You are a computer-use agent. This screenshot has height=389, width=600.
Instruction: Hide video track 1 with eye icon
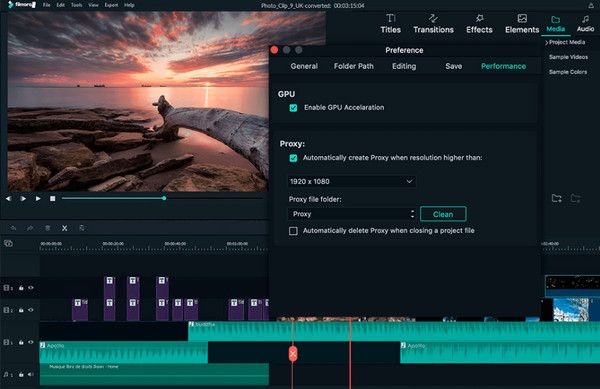point(31,342)
